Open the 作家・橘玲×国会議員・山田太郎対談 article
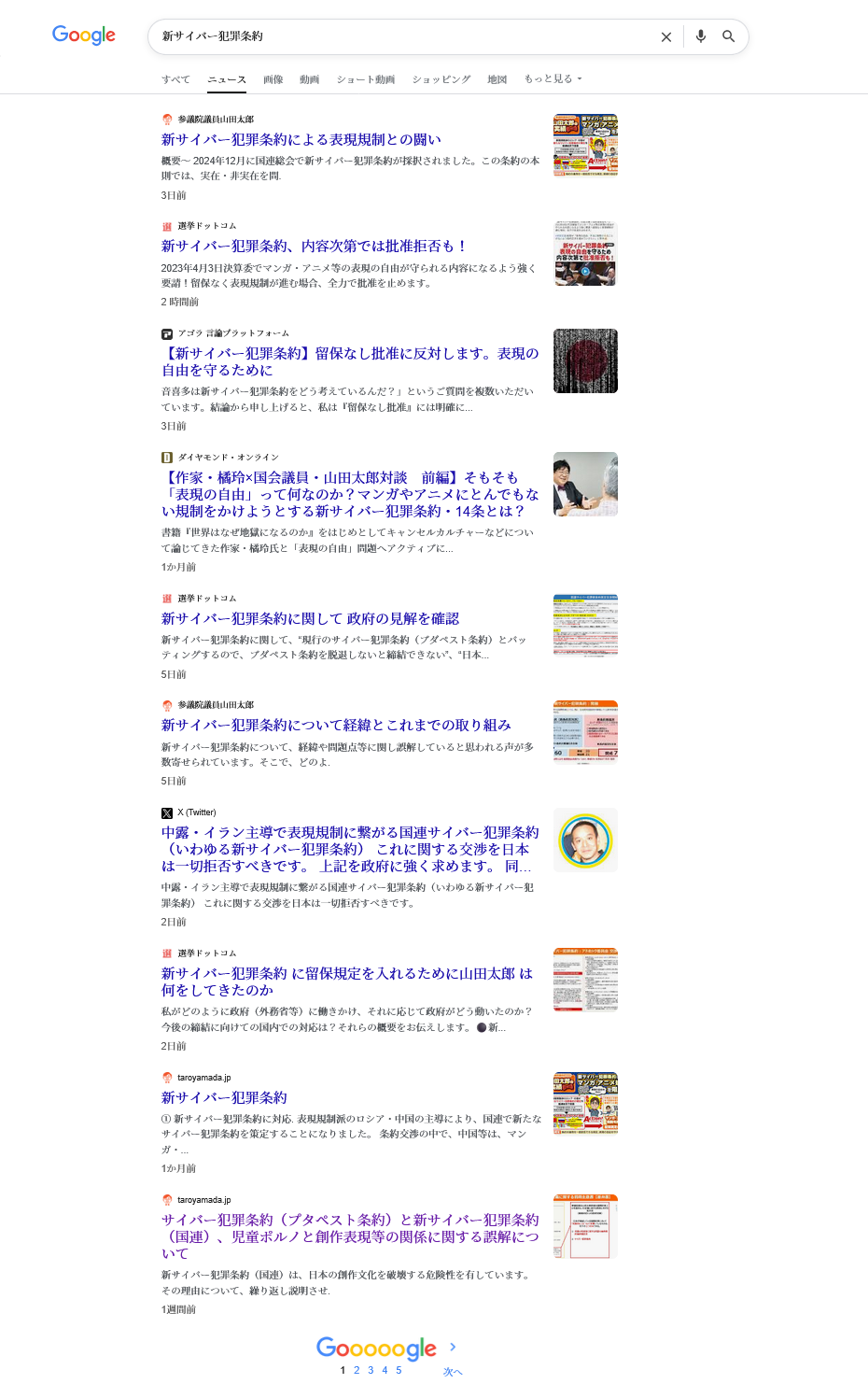The width and height of the screenshot is (868, 1398). [x=350, y=494]
